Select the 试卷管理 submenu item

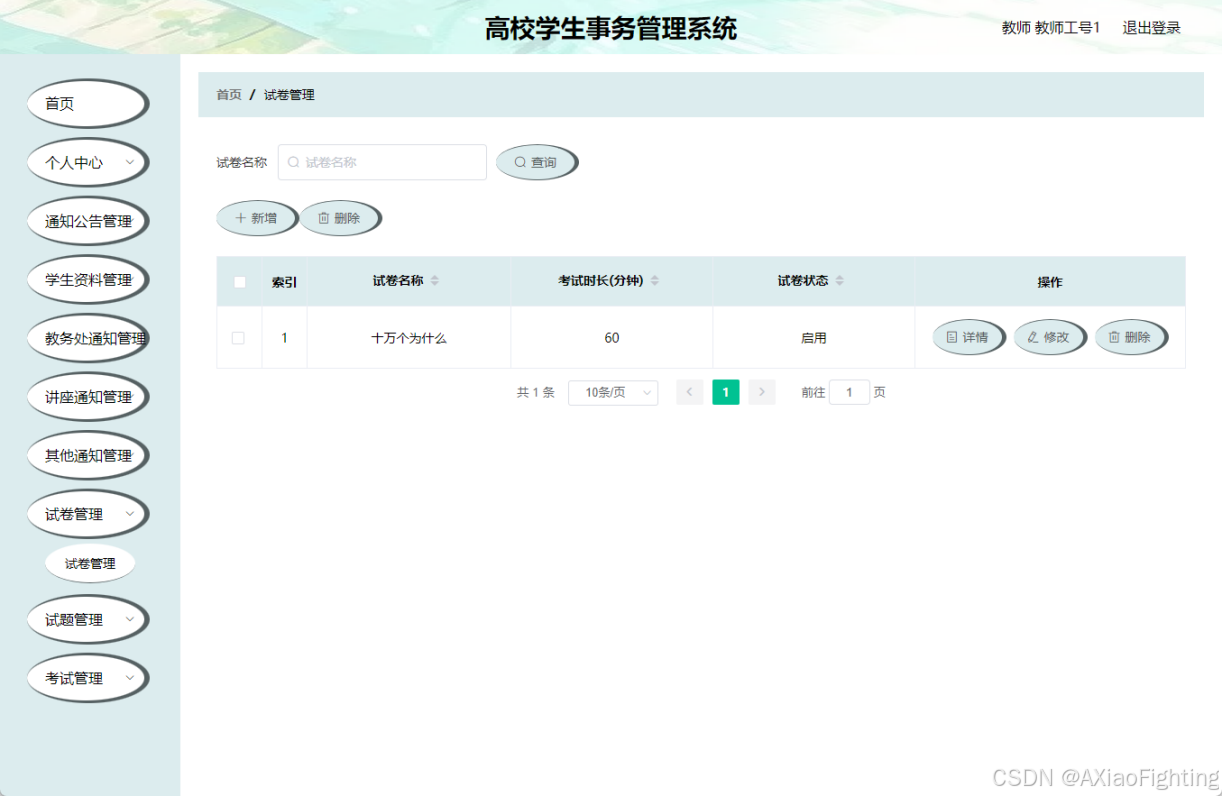coord(90,564)
